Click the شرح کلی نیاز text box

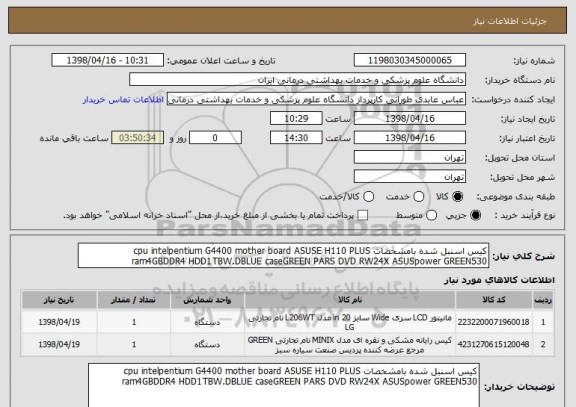pos(283,256)
